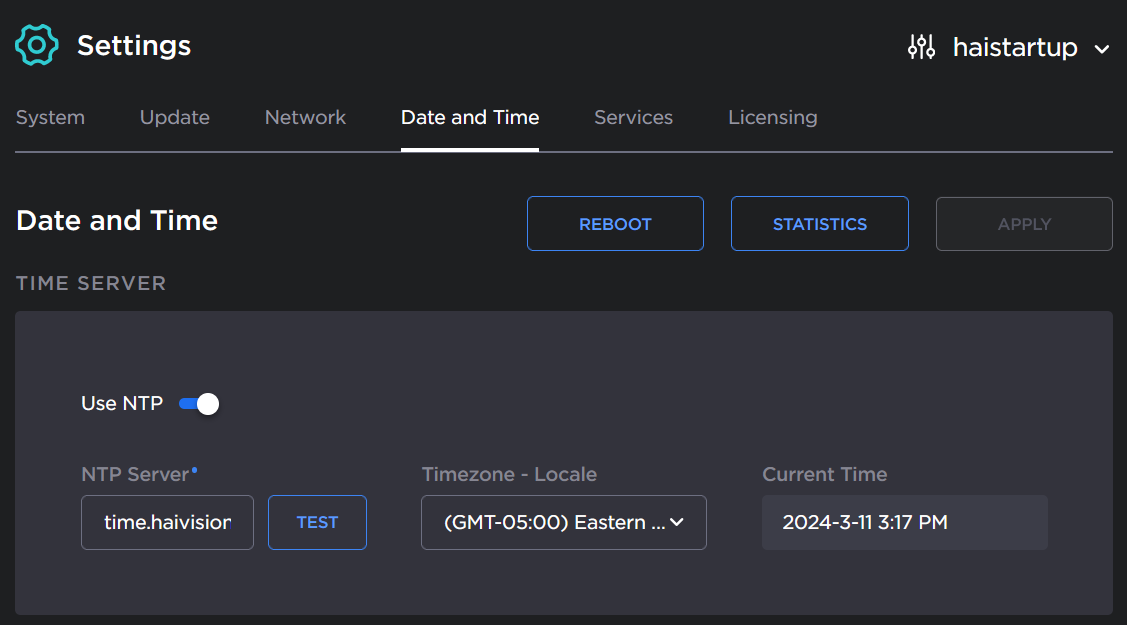Focus the NTP Server address field
The height and width of the screenshot is (625, 1127).
[167, 522]
